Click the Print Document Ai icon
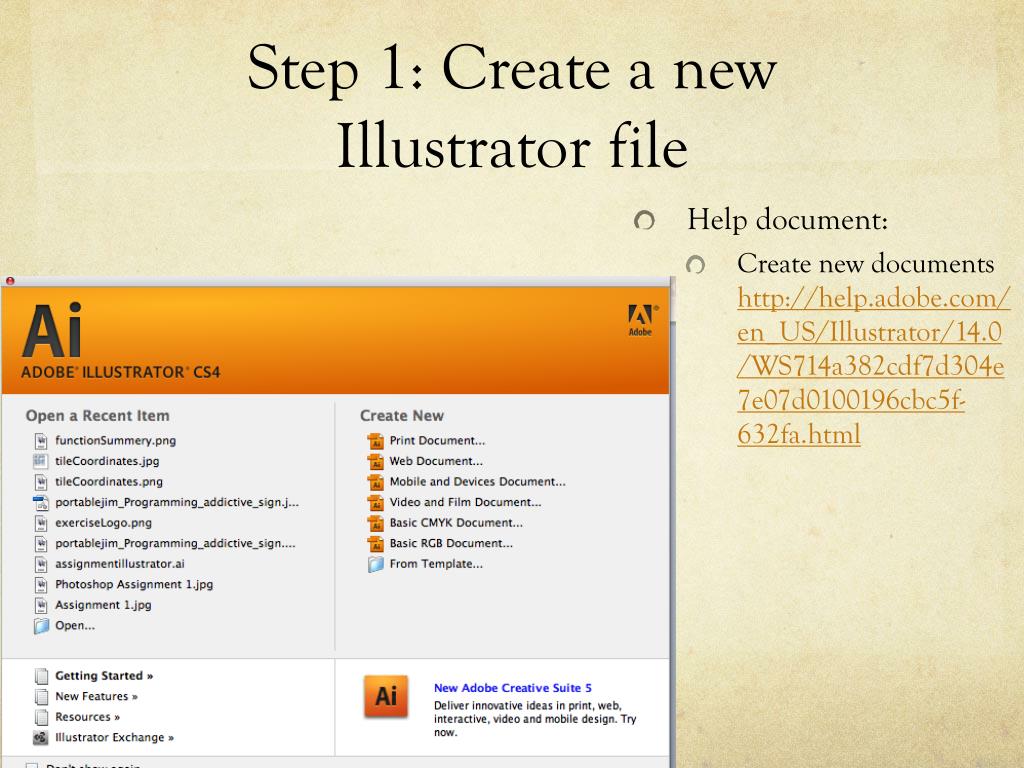The height and width of the screenshot is (768, 1024). (376, 441)
